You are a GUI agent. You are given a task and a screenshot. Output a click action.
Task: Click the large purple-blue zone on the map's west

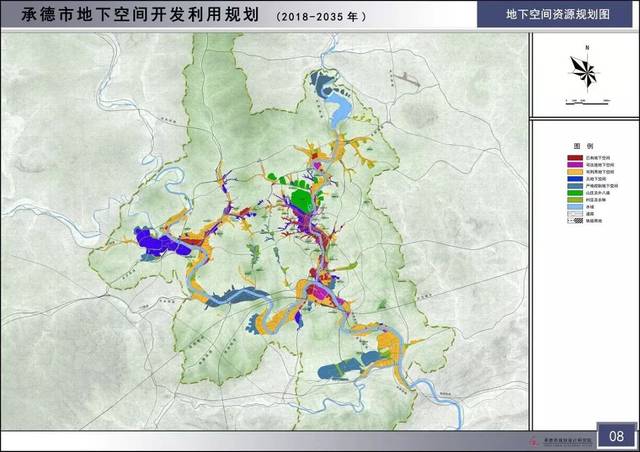tap(162, 243)
